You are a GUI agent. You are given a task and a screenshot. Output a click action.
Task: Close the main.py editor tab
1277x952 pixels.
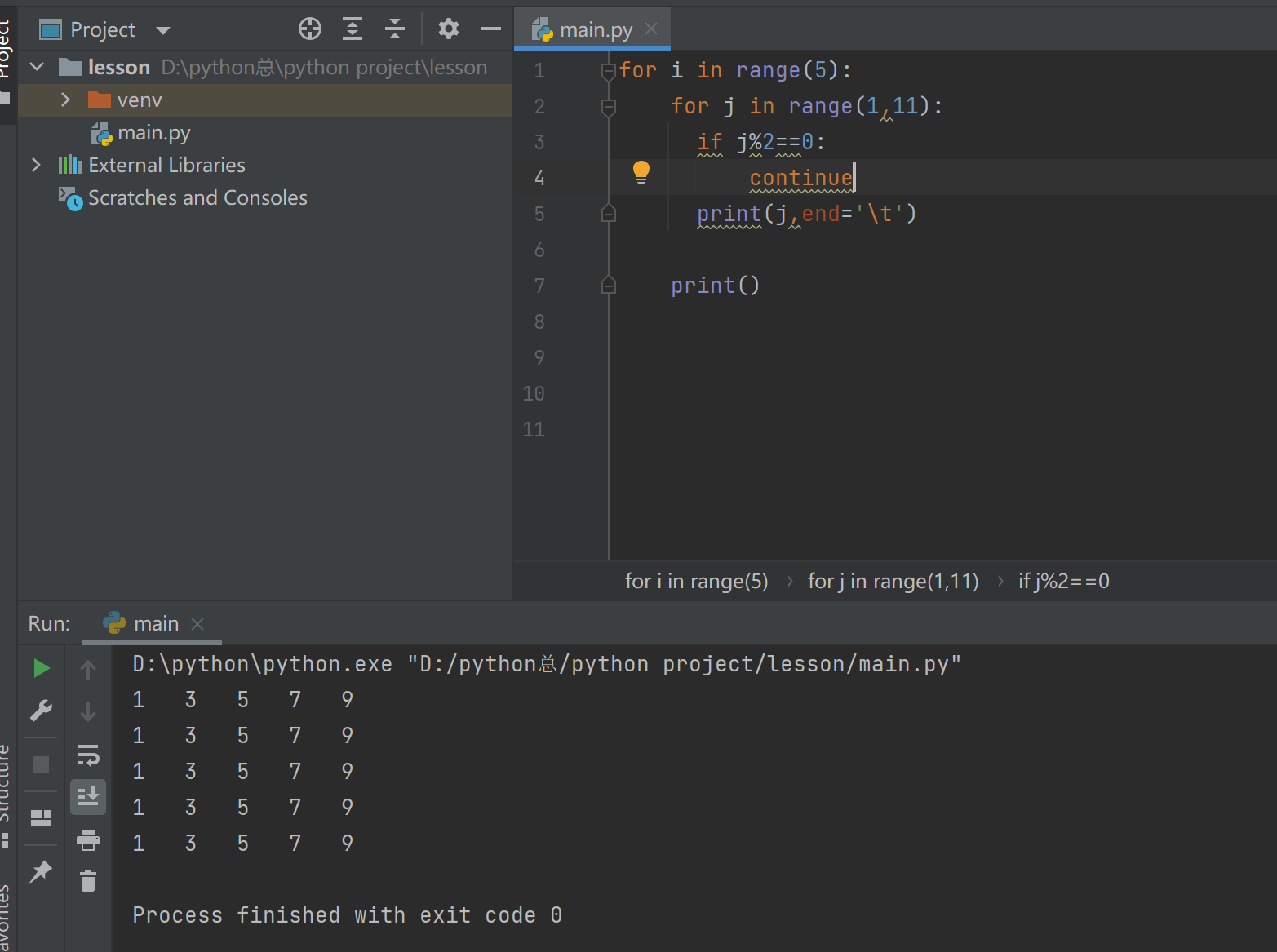651,29
